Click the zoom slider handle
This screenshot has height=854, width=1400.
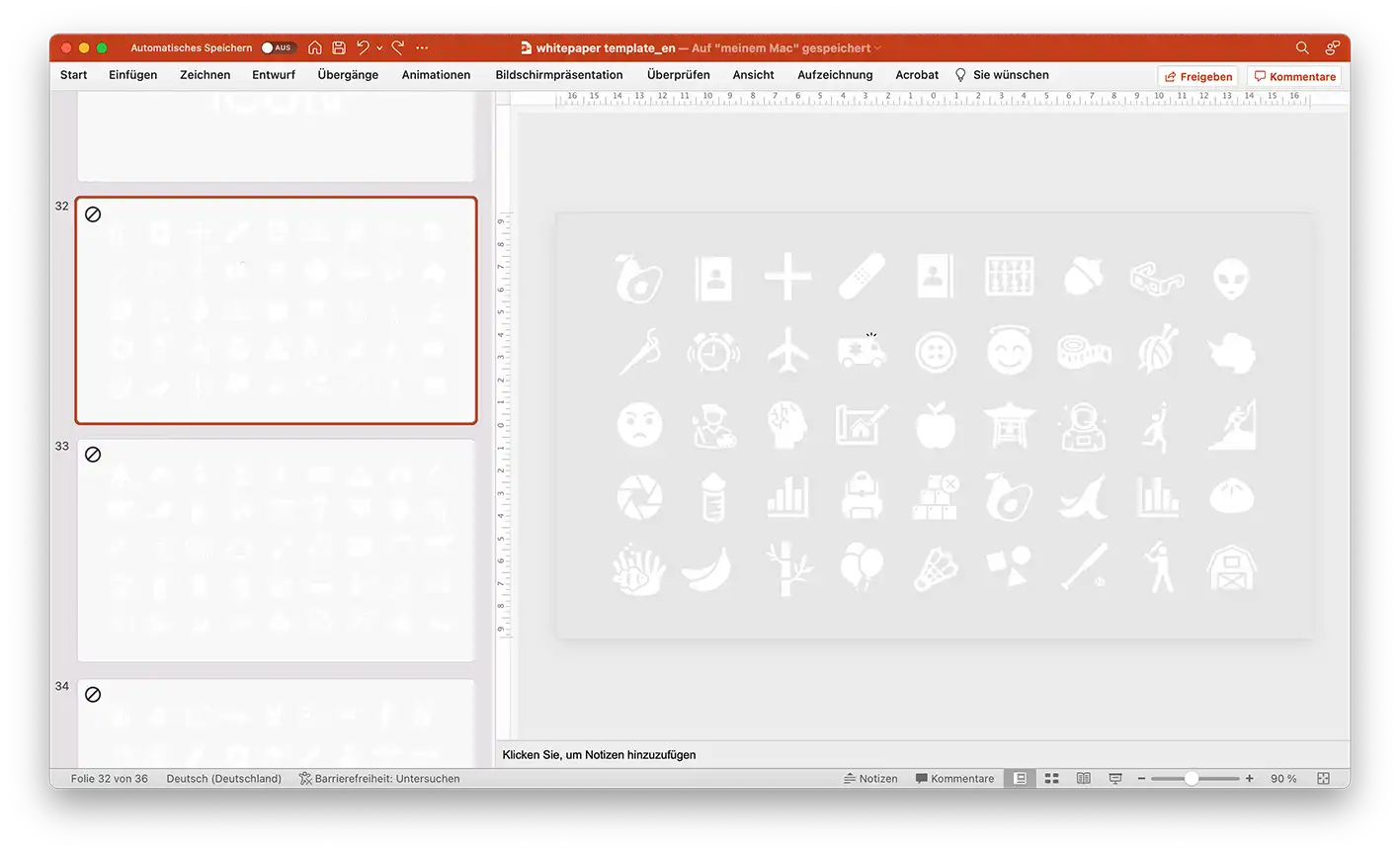pyautogui.click(x=1192, y=779)
